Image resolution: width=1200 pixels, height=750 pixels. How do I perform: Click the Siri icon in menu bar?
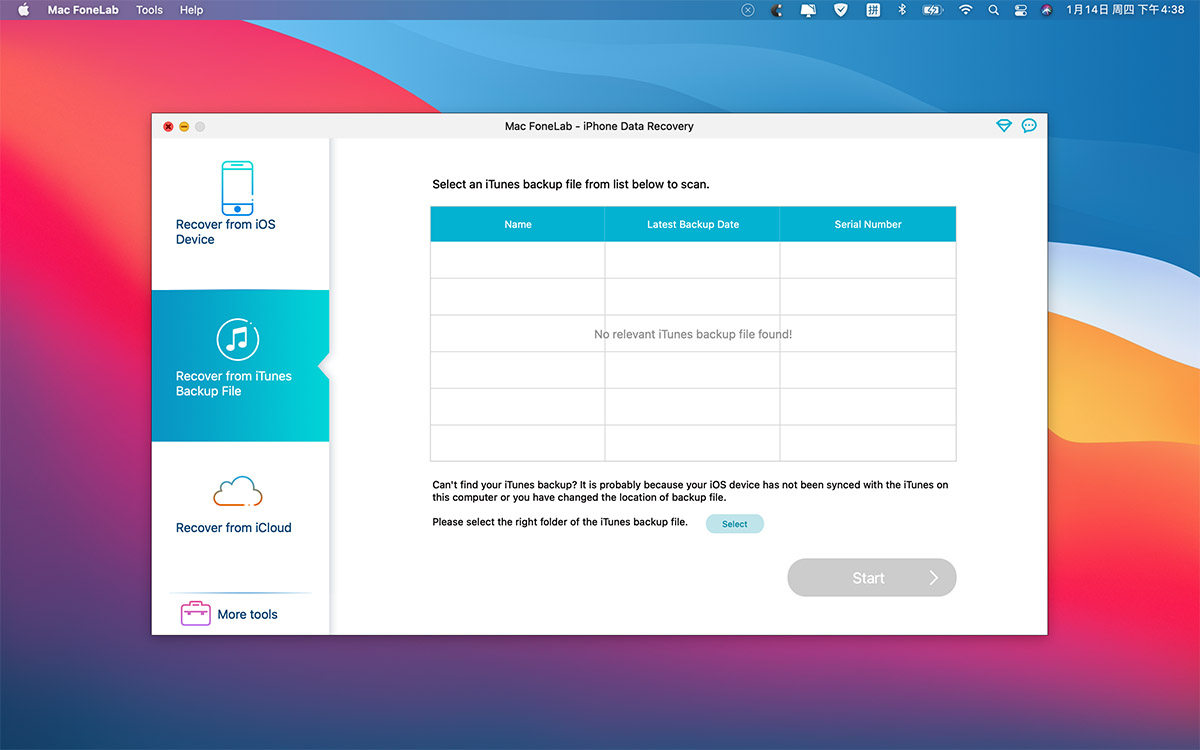[x=1046, y=10]
